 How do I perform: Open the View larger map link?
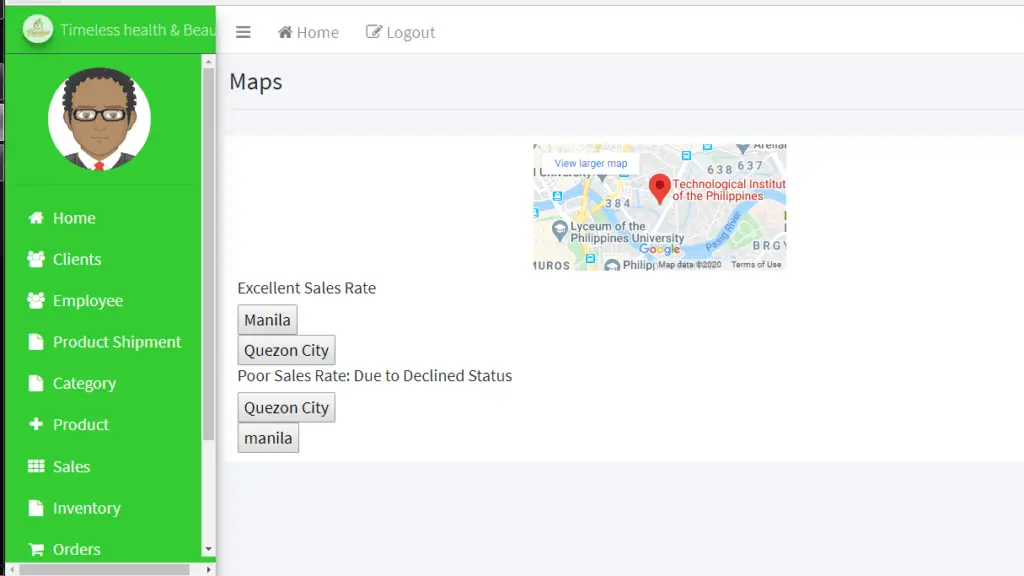590,162
